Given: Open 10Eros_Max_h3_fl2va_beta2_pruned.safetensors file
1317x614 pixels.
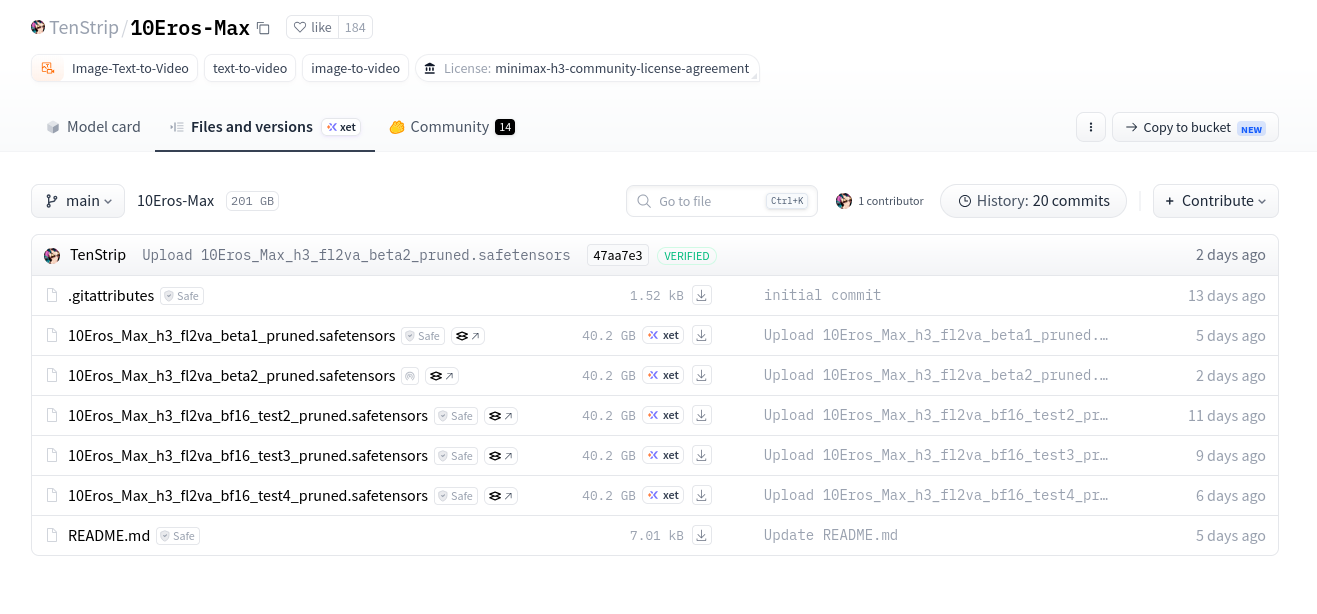Looking at the screenshot, I should point(231,376).
